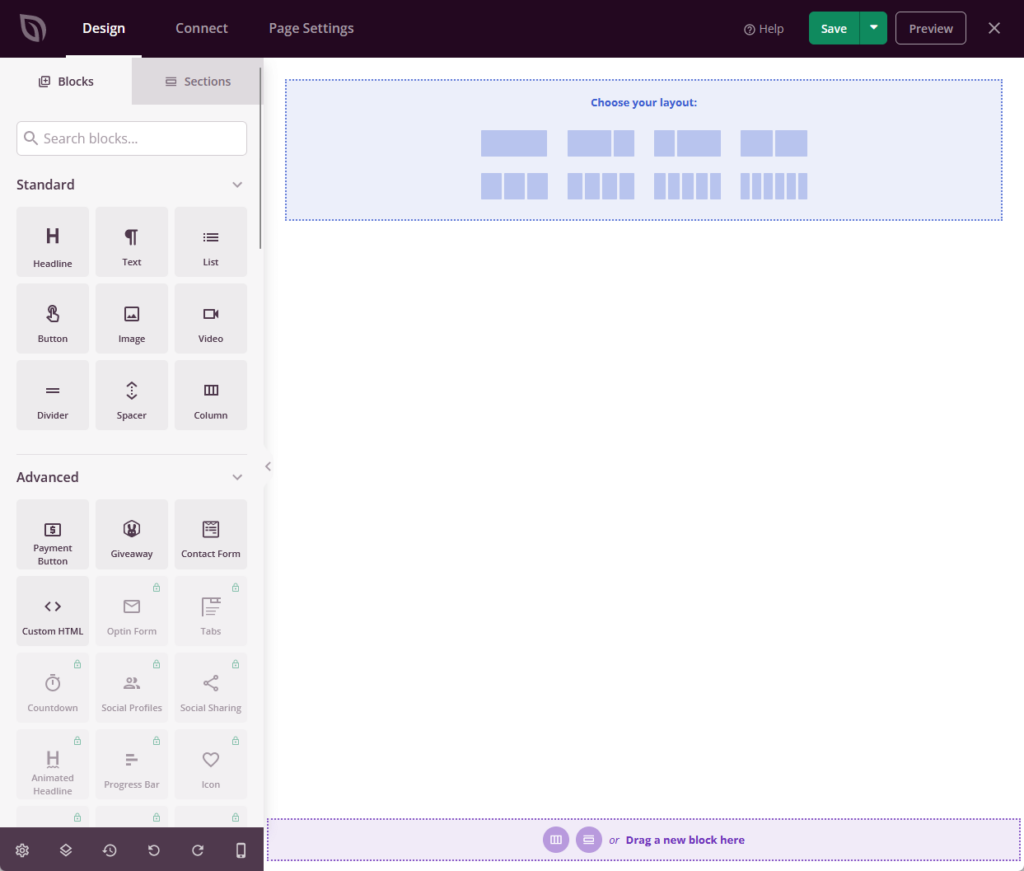The image size is (1024, 871).
Task: Select the Giveaway block
Action: (x=131, y=535)
